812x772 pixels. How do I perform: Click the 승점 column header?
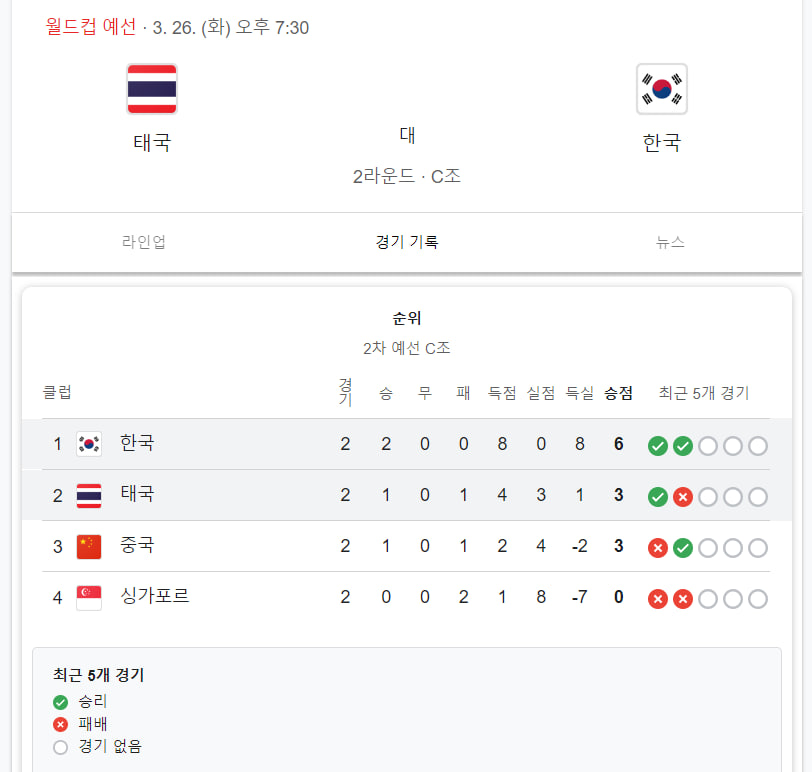pos(618,393)
